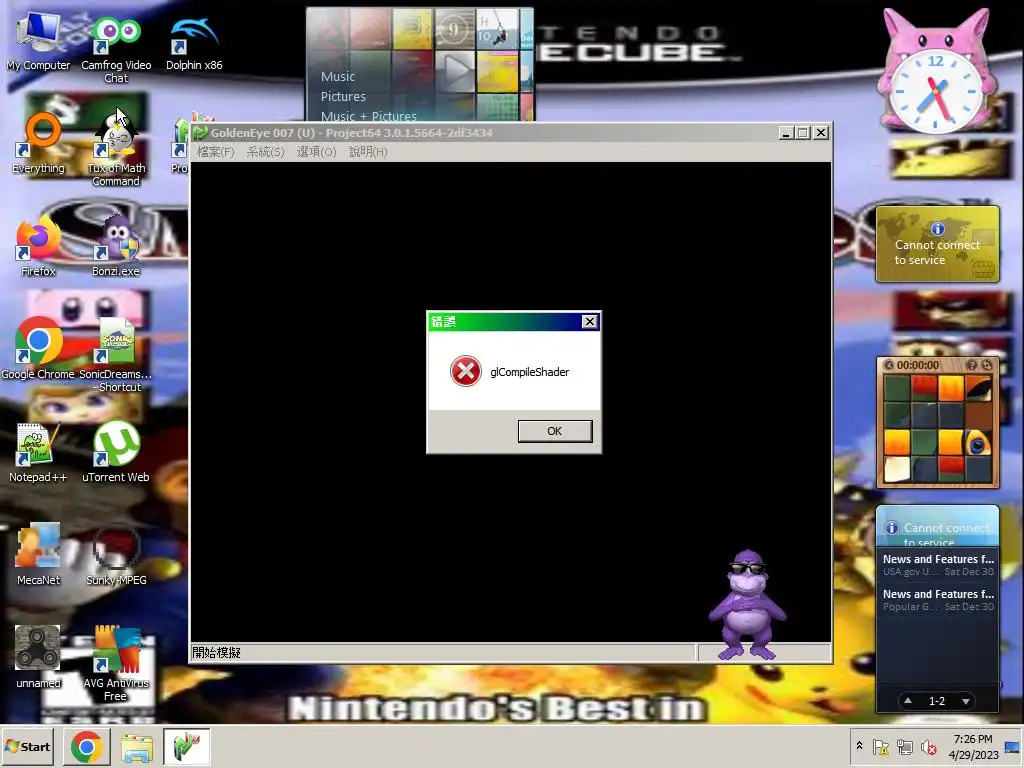Open first News and Features USA.gov headline

pyautogui.click(x=938, y=565)
